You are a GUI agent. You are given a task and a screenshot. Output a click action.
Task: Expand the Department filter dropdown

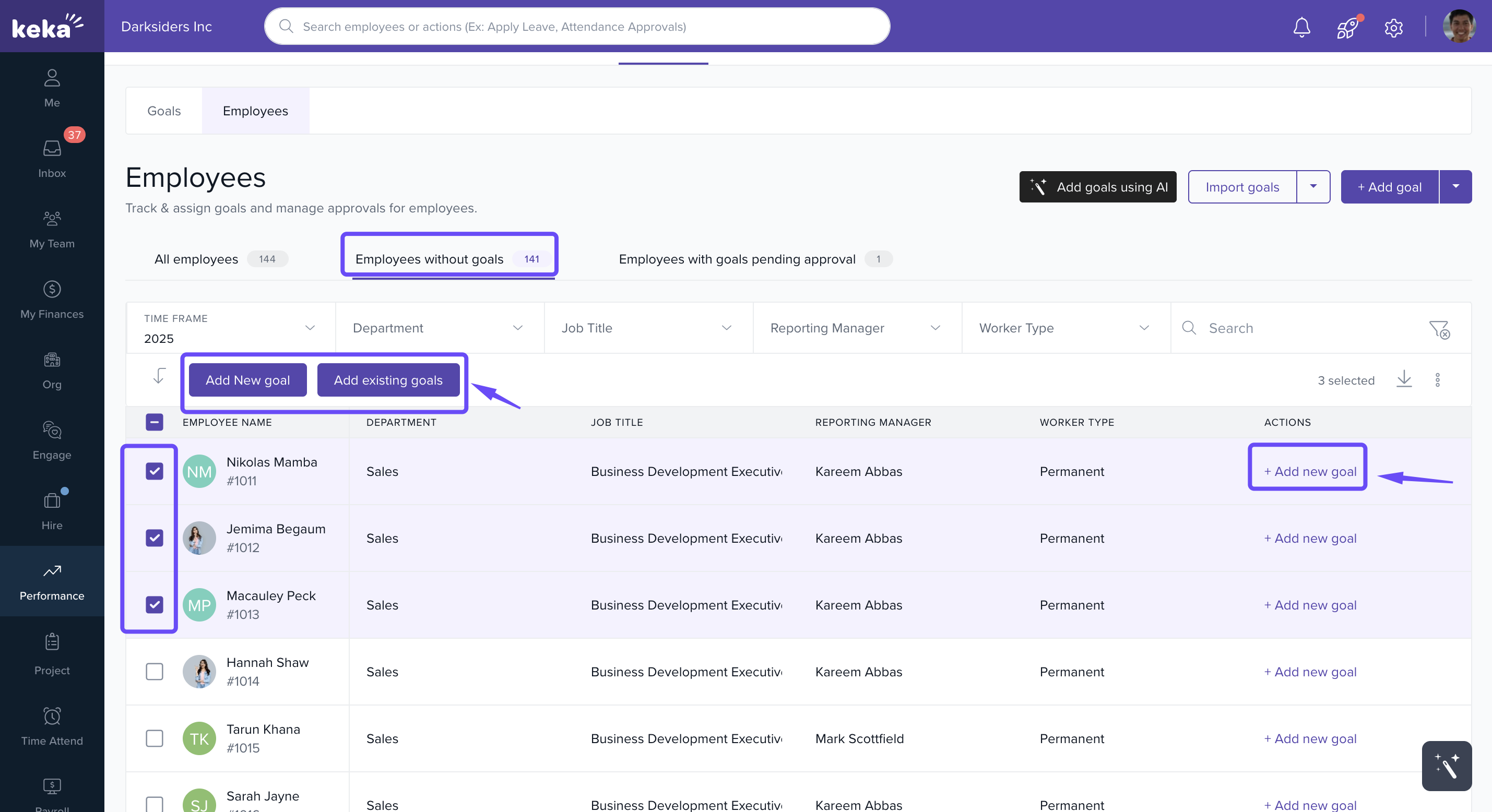(x=439, y=328)
